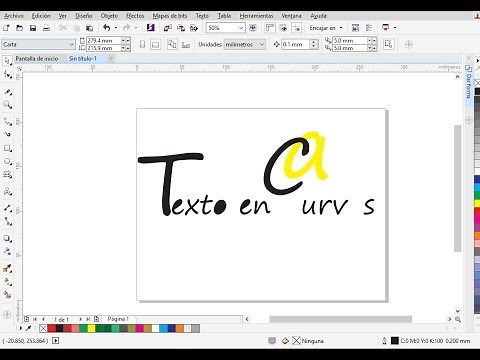Click the Export icon
Viewport: 480px width, 360px height.
point(181,28)
